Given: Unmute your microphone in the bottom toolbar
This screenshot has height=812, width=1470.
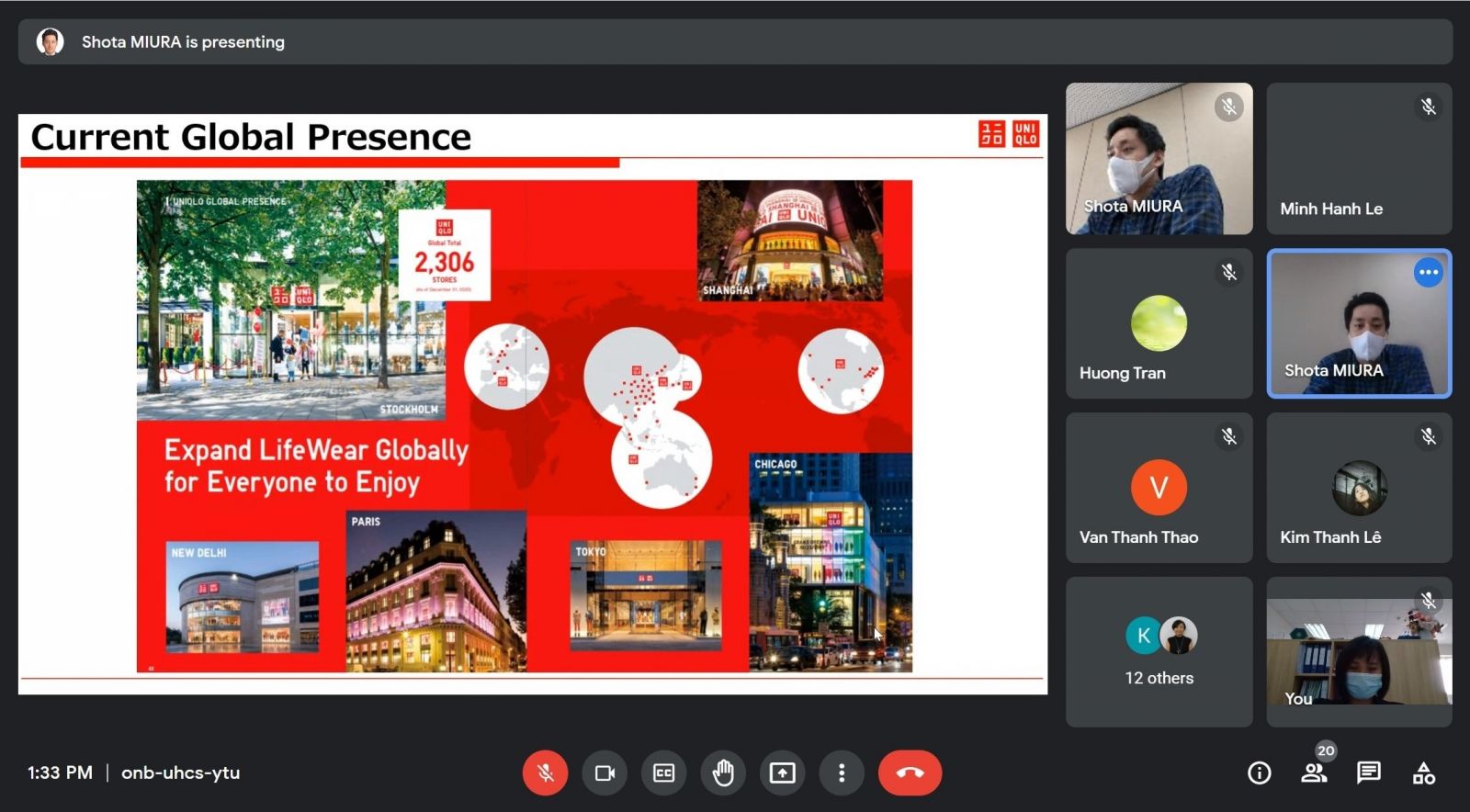Looking at the screenshot, I should [x=545, y=773].
